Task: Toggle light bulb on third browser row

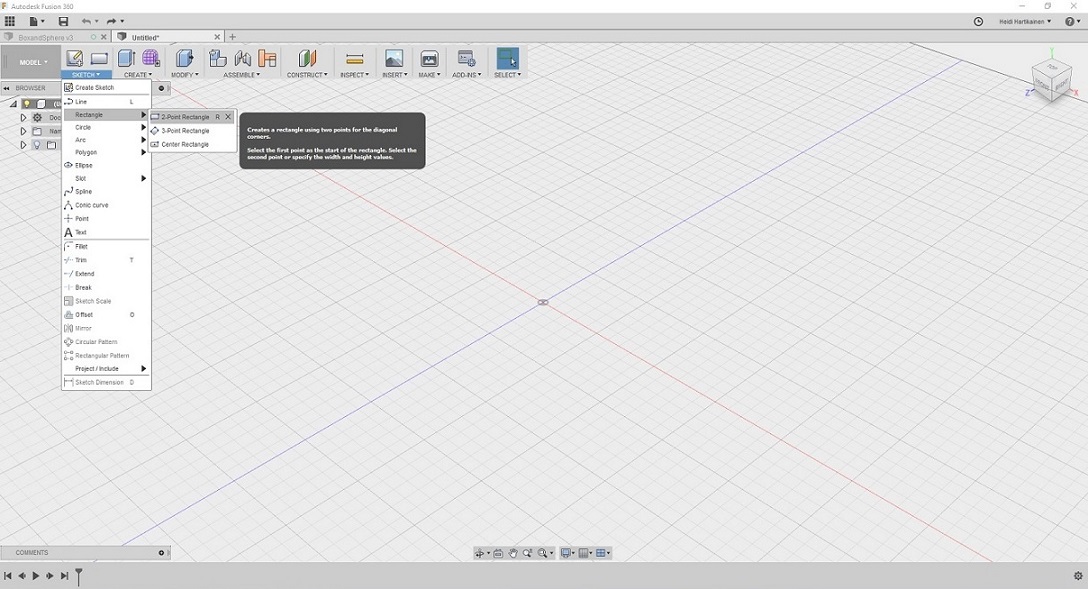Action: click(x=37, y=145)
